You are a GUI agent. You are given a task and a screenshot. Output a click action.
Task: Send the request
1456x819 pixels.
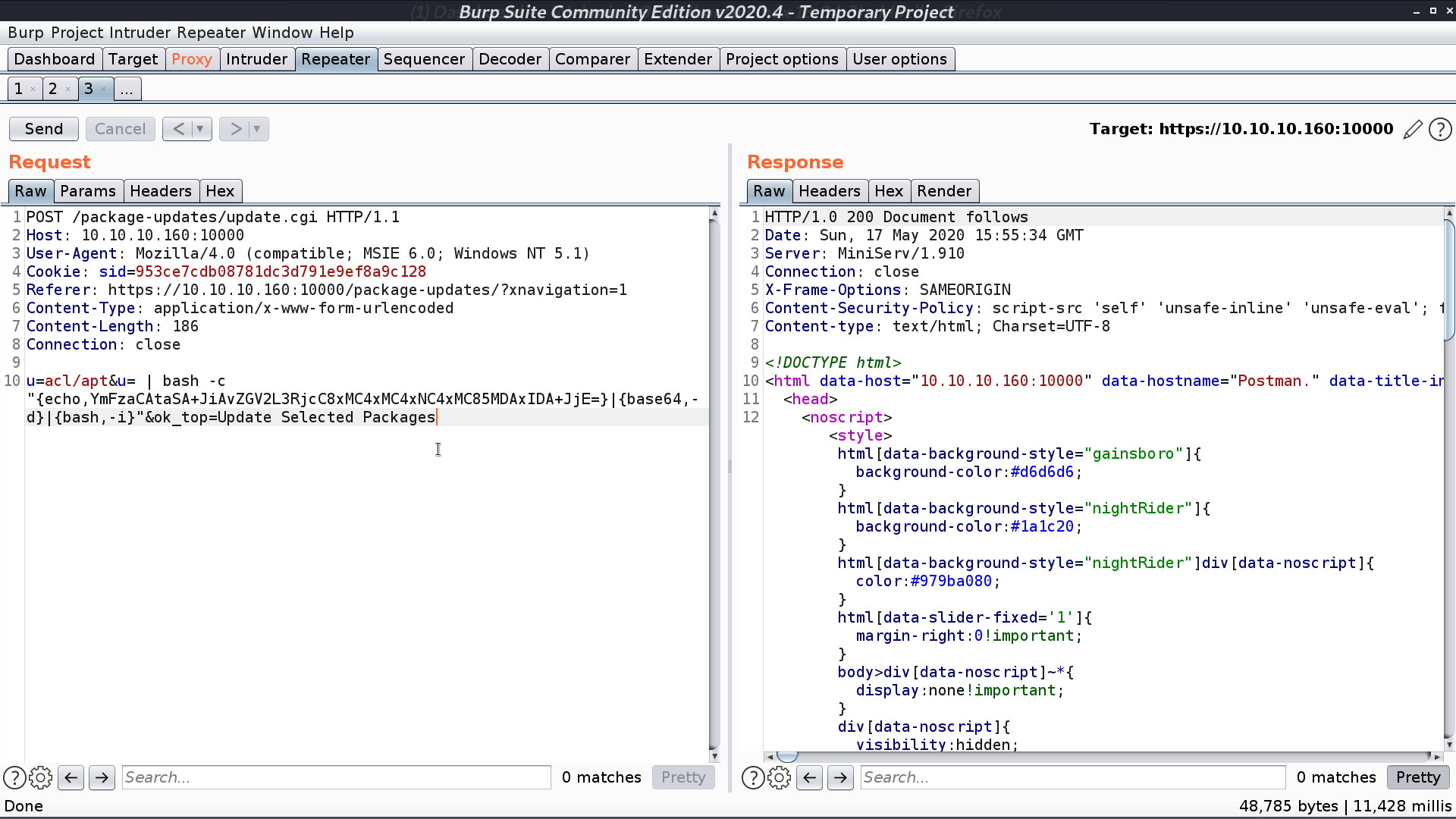pyautogui.click(x=44, y=129)
